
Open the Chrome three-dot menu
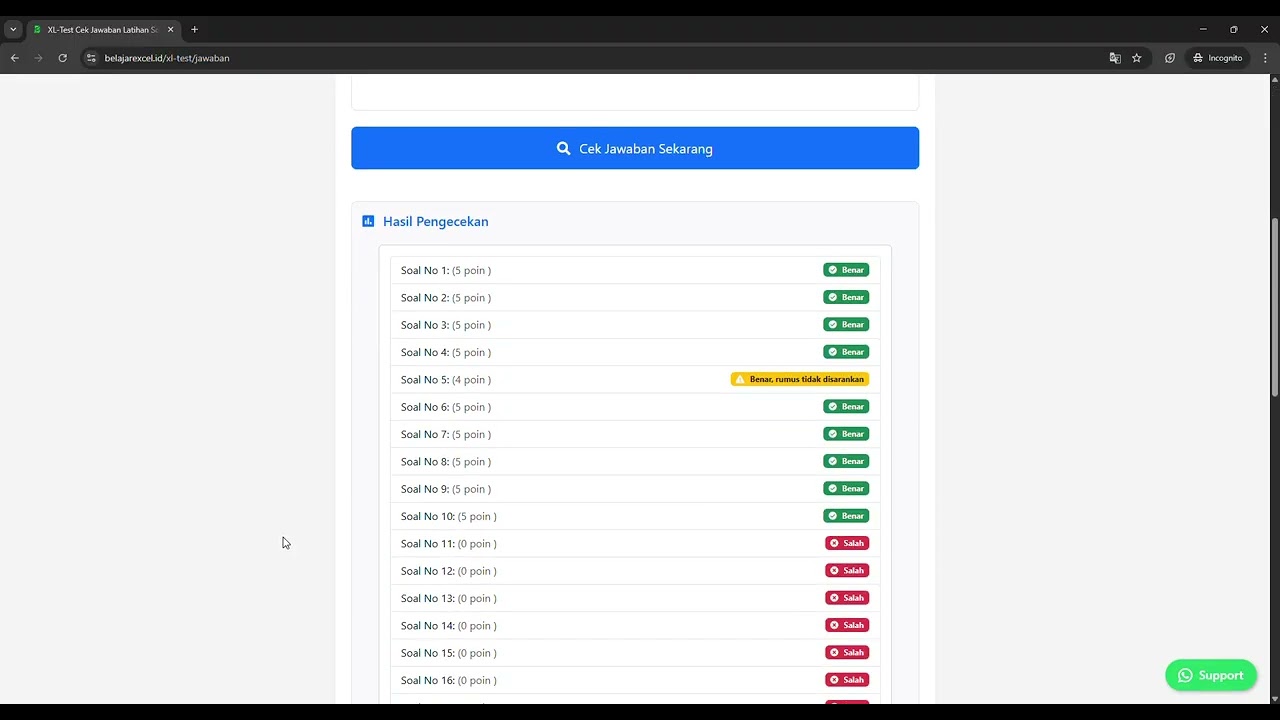[x=1265, y=58]
